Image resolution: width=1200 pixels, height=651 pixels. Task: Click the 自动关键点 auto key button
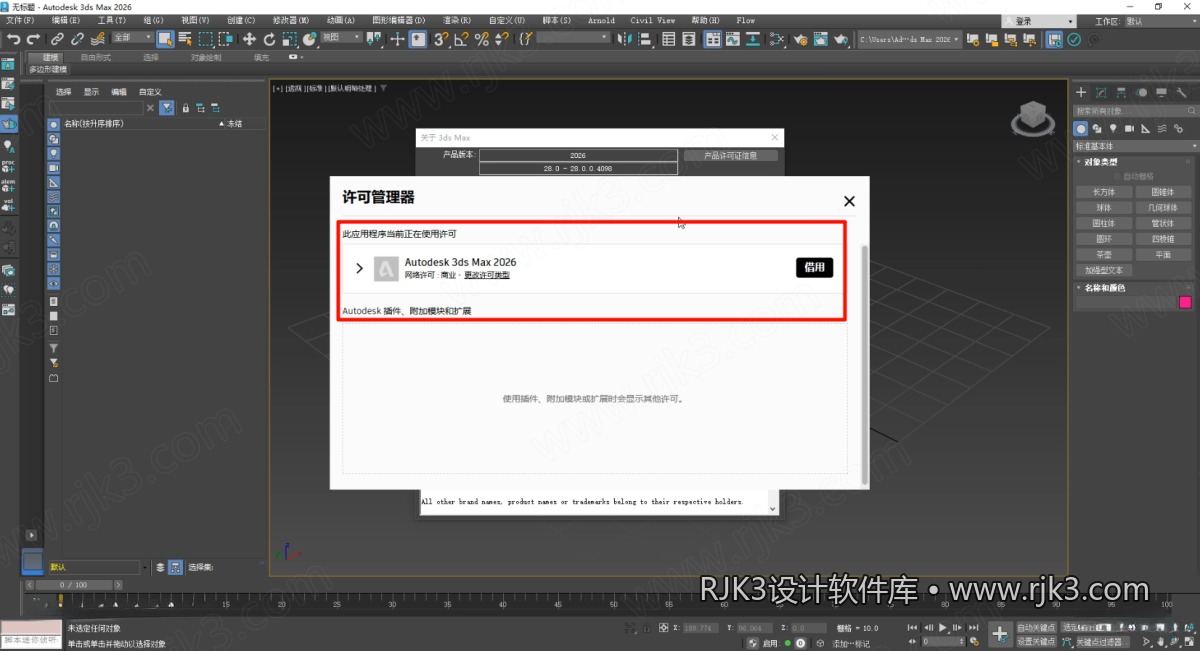point(1037,628)
